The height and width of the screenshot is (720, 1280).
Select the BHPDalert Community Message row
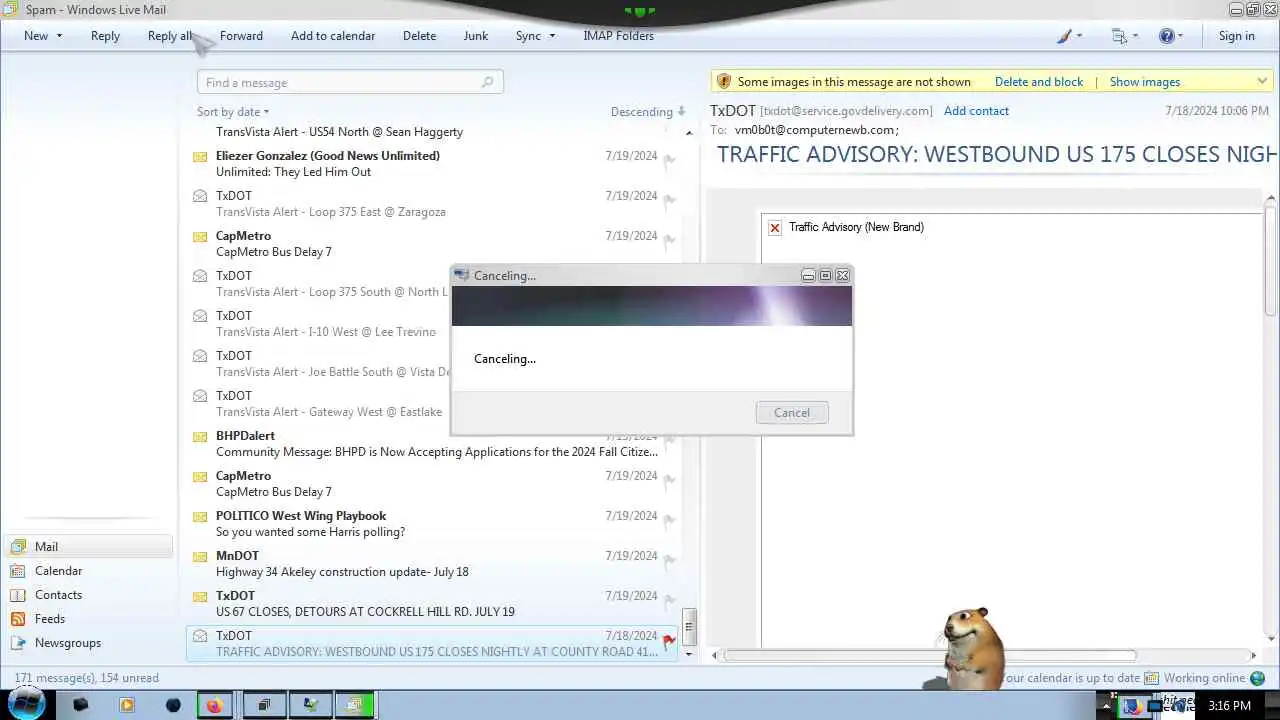pyautogui.click(x=432, y=444)
